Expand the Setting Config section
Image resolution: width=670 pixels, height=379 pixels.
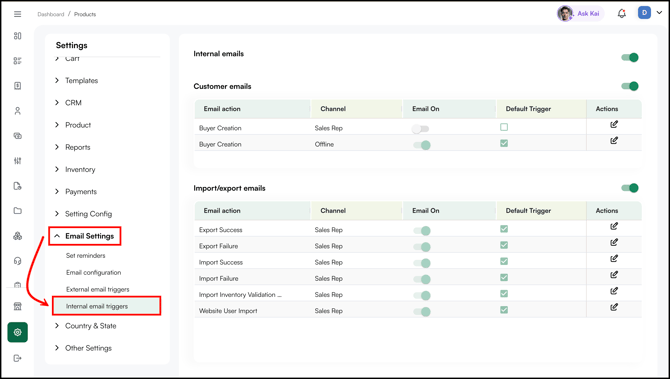pos(83,214)
